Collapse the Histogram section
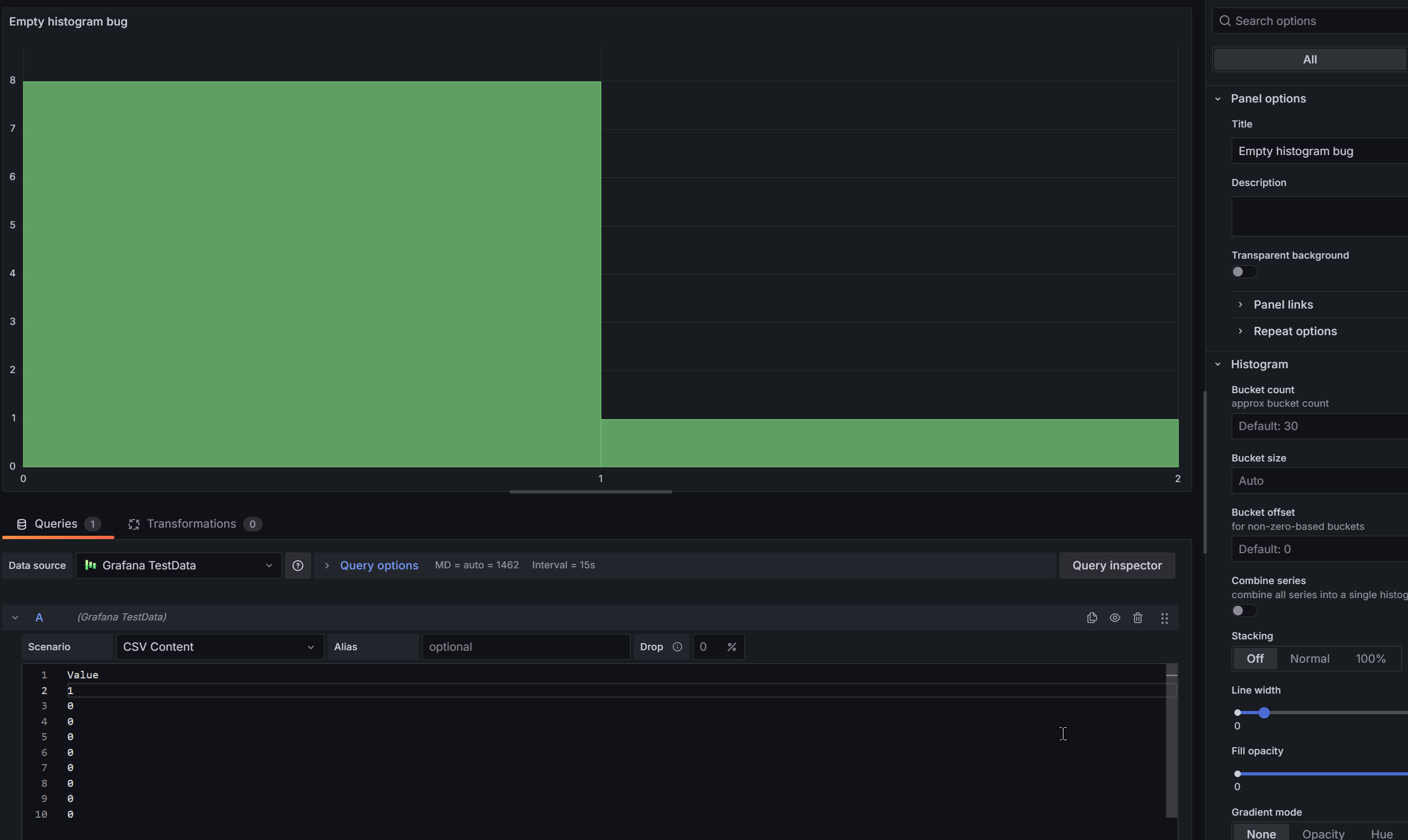Screen dimensions: 1408x840 pos(1218,364)
